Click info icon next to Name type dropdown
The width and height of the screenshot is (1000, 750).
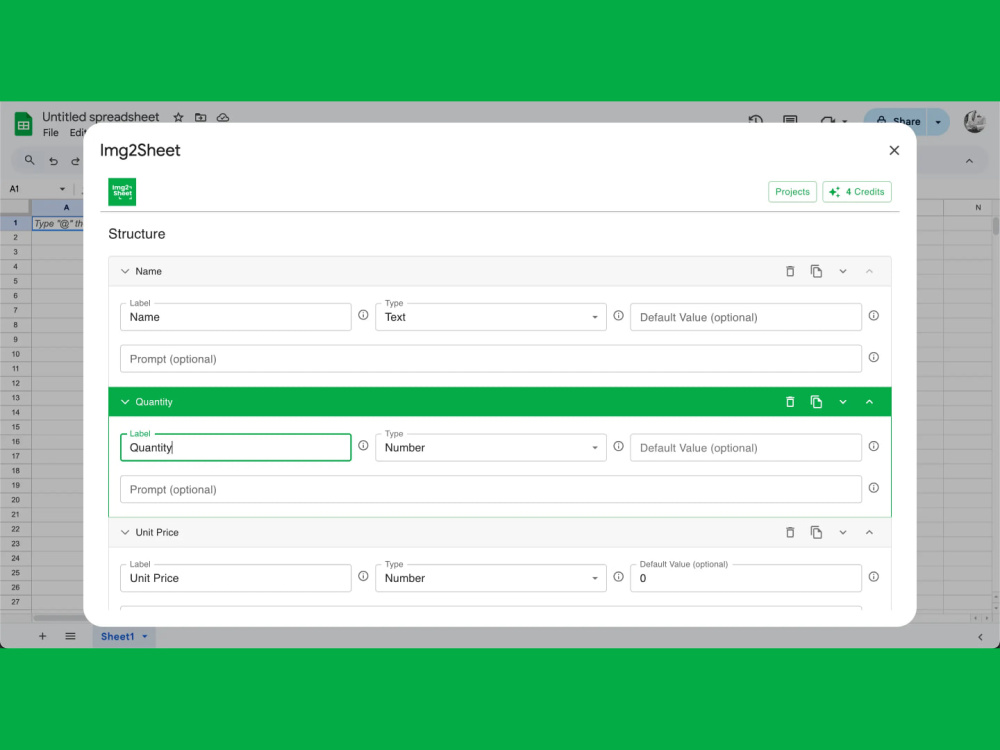618,315
